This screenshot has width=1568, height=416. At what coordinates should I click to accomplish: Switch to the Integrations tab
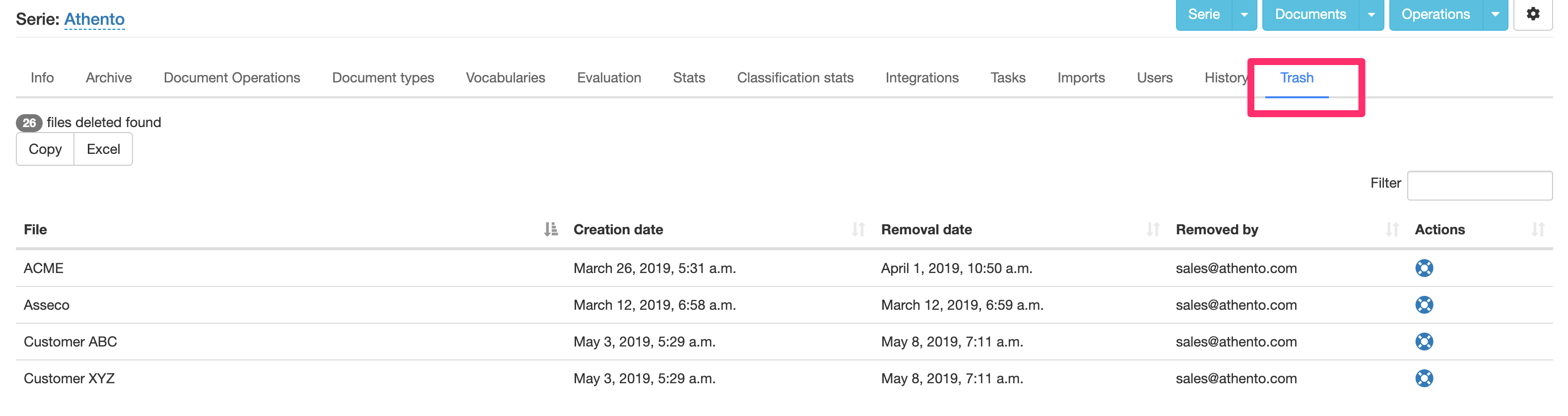(x=921, y=77)
